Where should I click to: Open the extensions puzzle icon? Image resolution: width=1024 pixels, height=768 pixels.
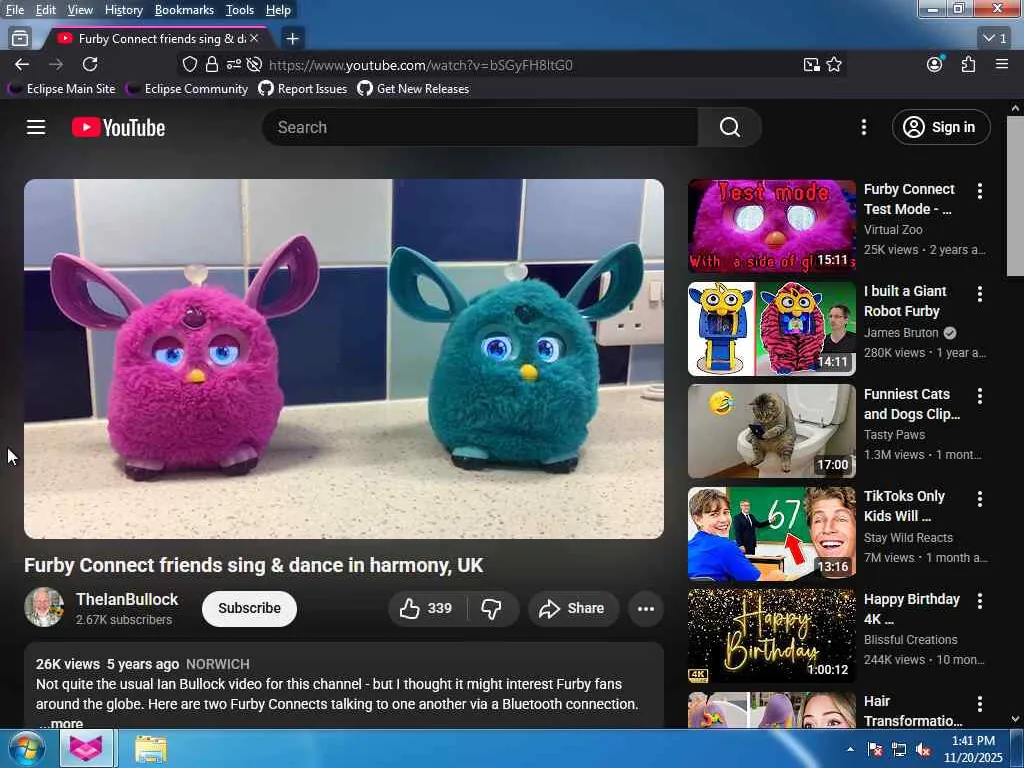(968, 65)
